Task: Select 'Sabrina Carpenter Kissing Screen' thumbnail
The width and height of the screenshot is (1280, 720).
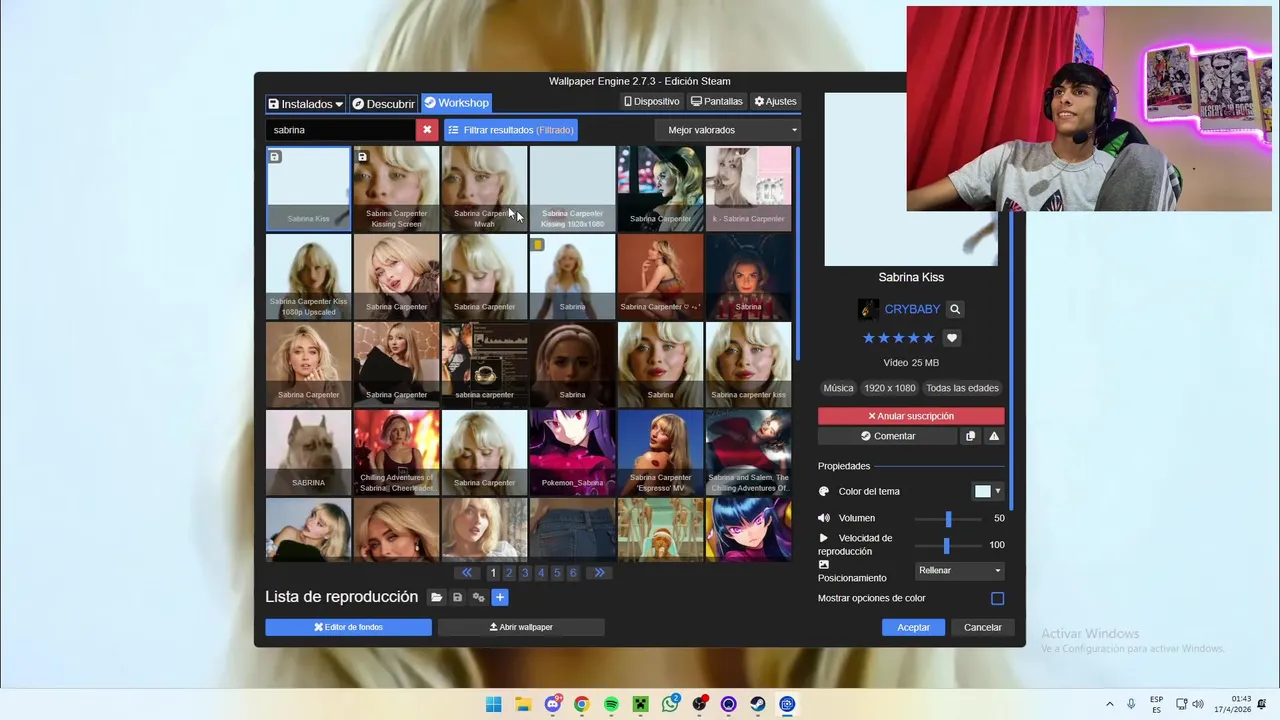Action: tap(396, 189)
